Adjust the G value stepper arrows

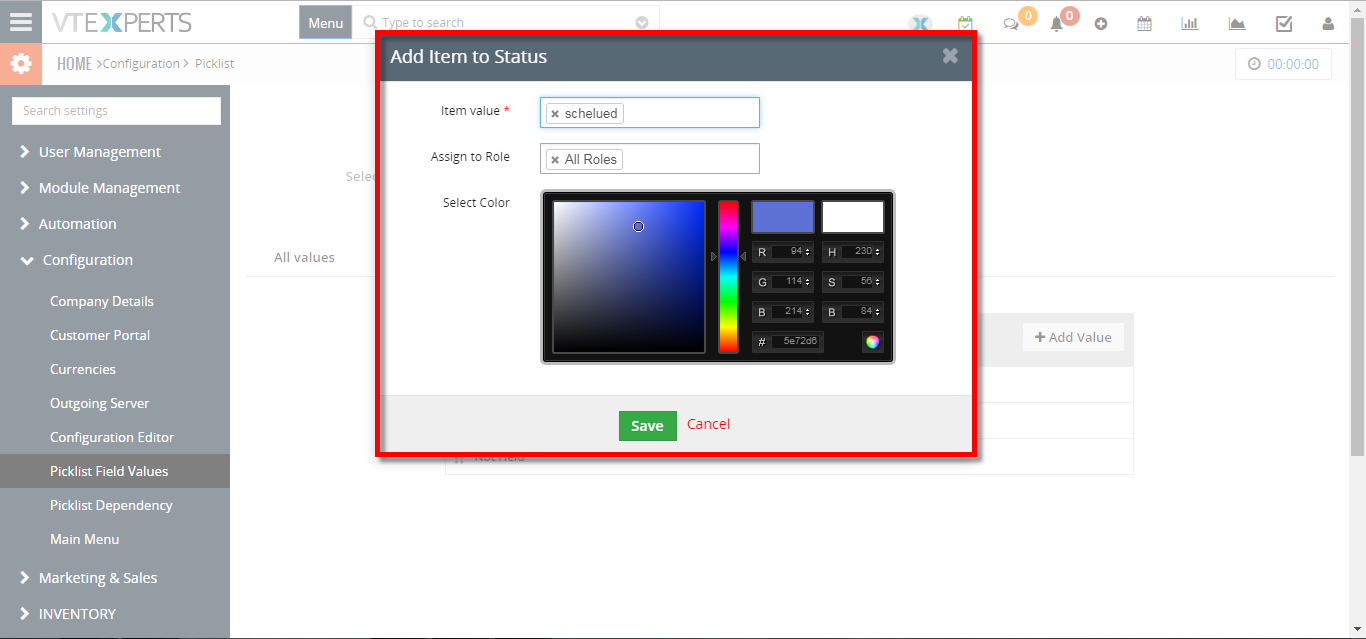(x=808, y=282)
